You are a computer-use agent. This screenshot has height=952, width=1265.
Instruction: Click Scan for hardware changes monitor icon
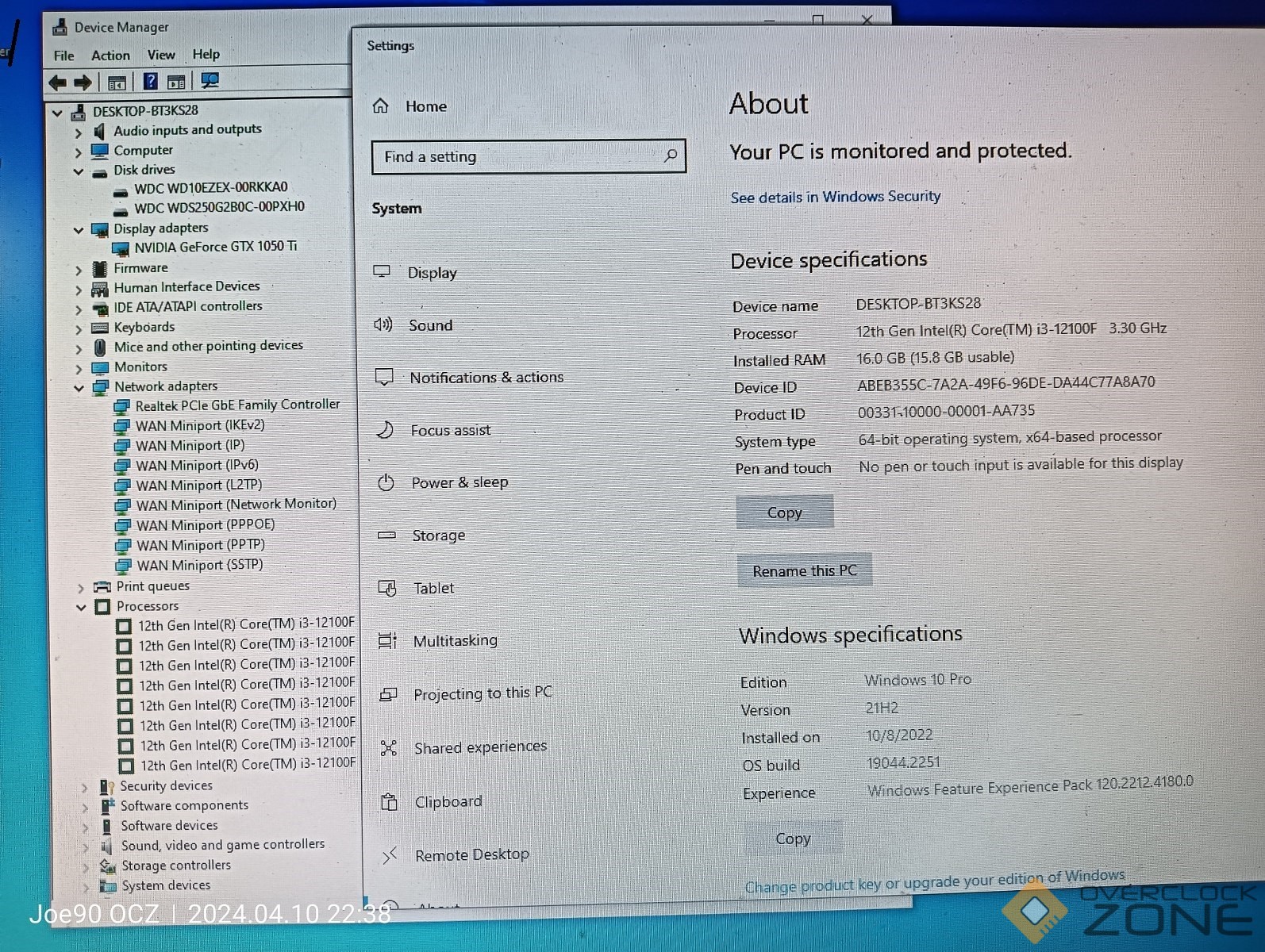(210, 80)
